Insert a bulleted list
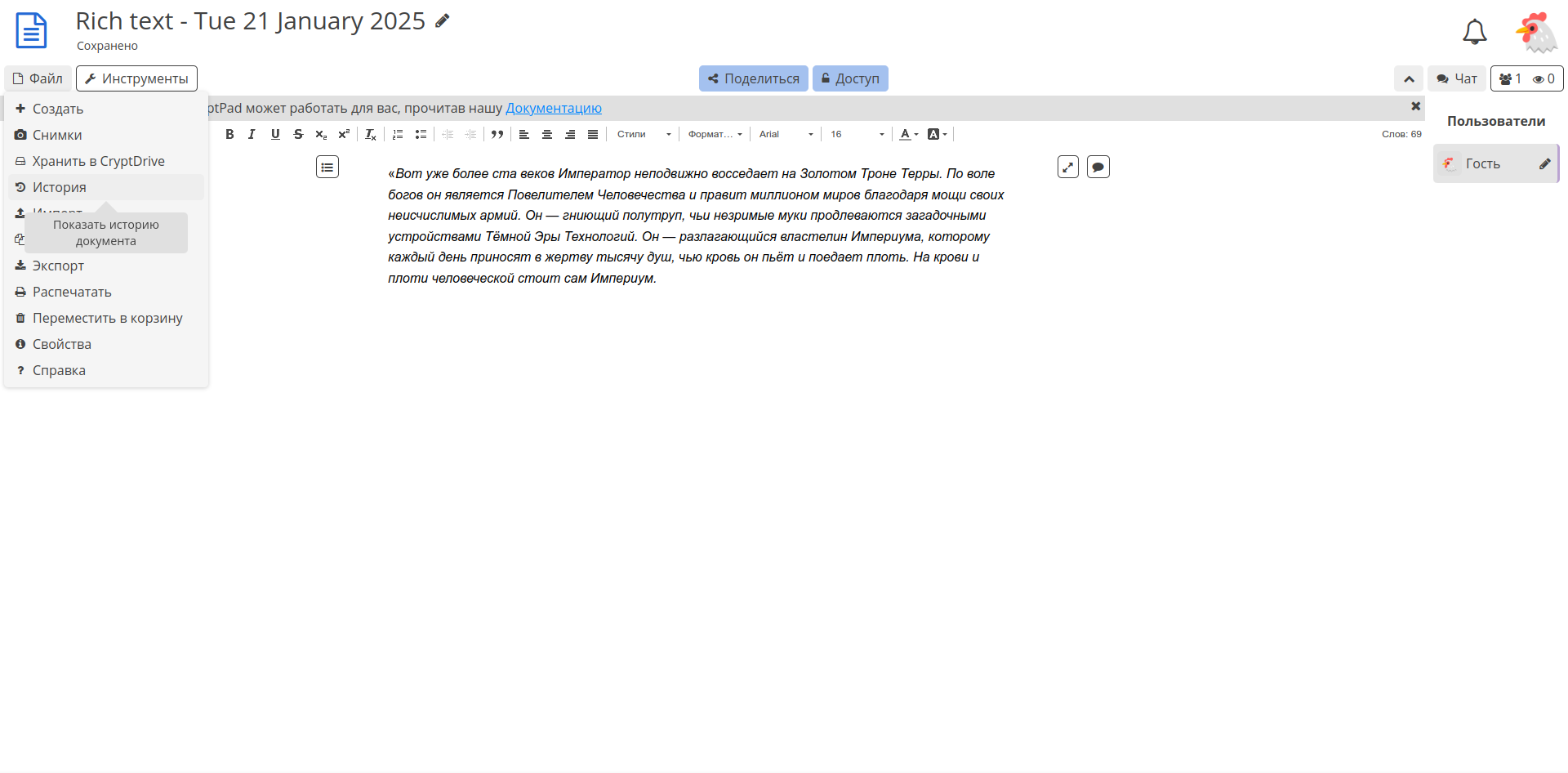The width and height of the screenshot is (1568, 773). pos(421,134)
